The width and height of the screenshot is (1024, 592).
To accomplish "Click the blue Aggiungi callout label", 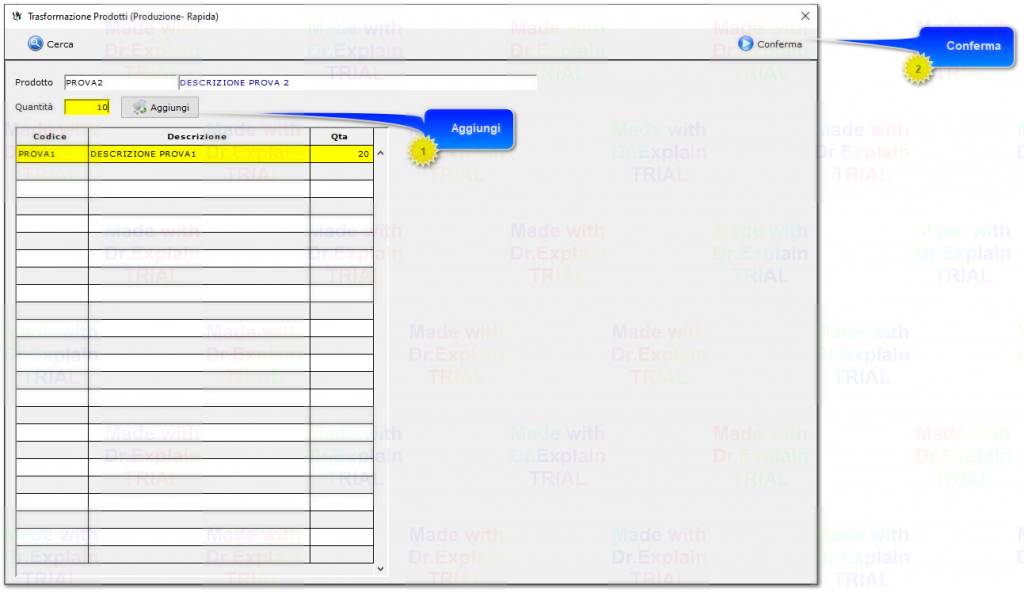I will (474, 129).
